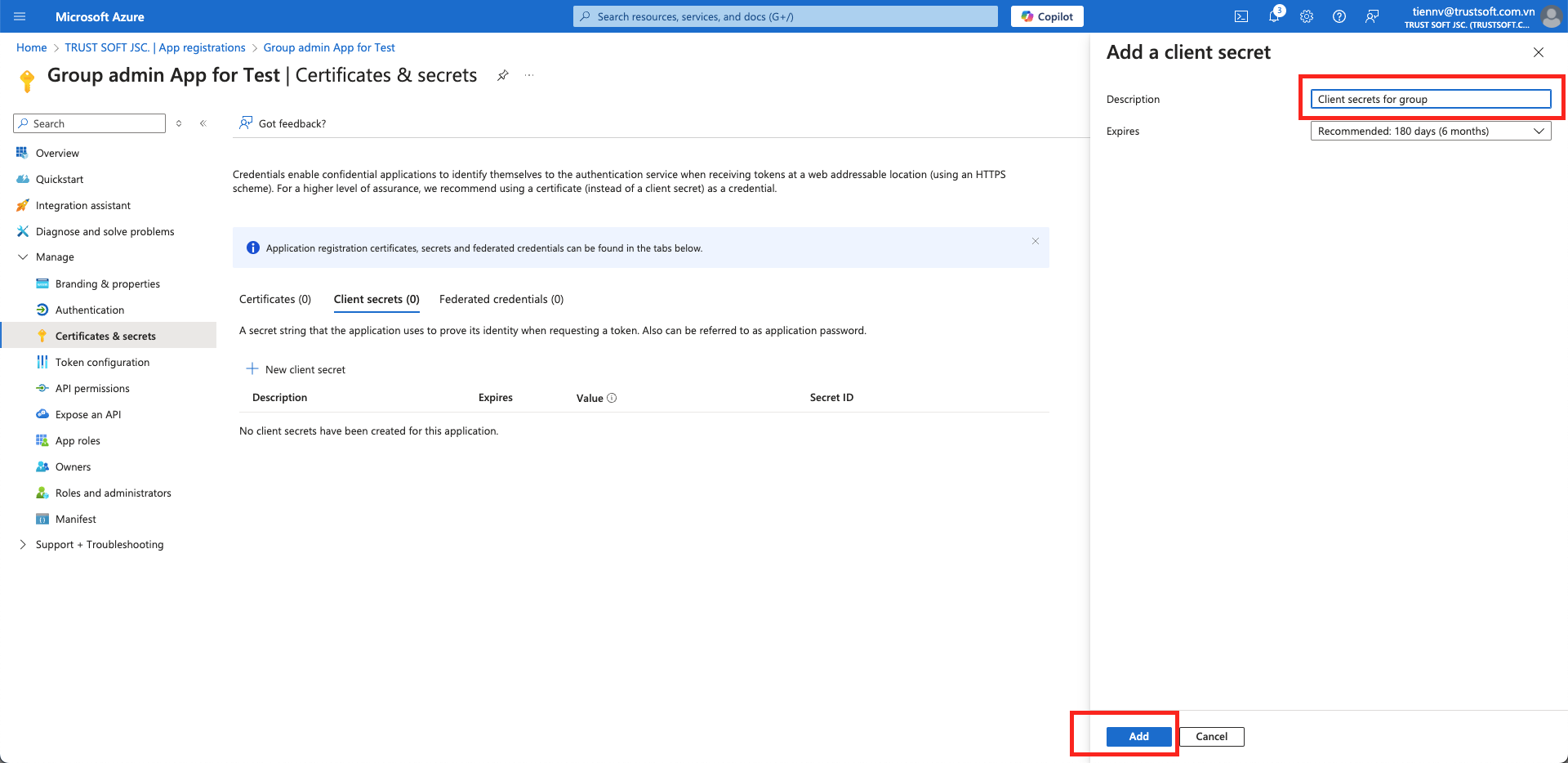Open TRUST SOFT JSC. App registrations breadcrumb

pyautogui.click(x=155, y=47)
